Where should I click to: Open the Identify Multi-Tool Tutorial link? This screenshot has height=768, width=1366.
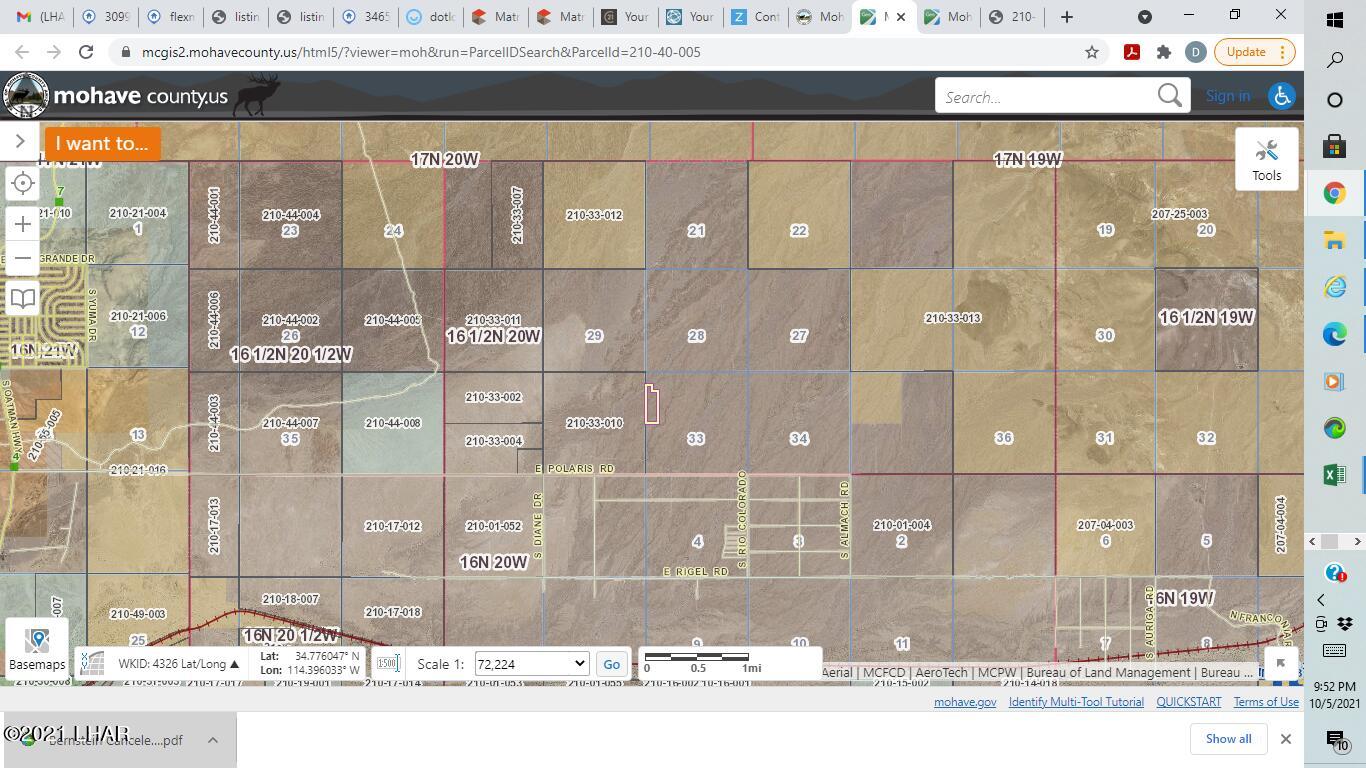pos(1076,702)
